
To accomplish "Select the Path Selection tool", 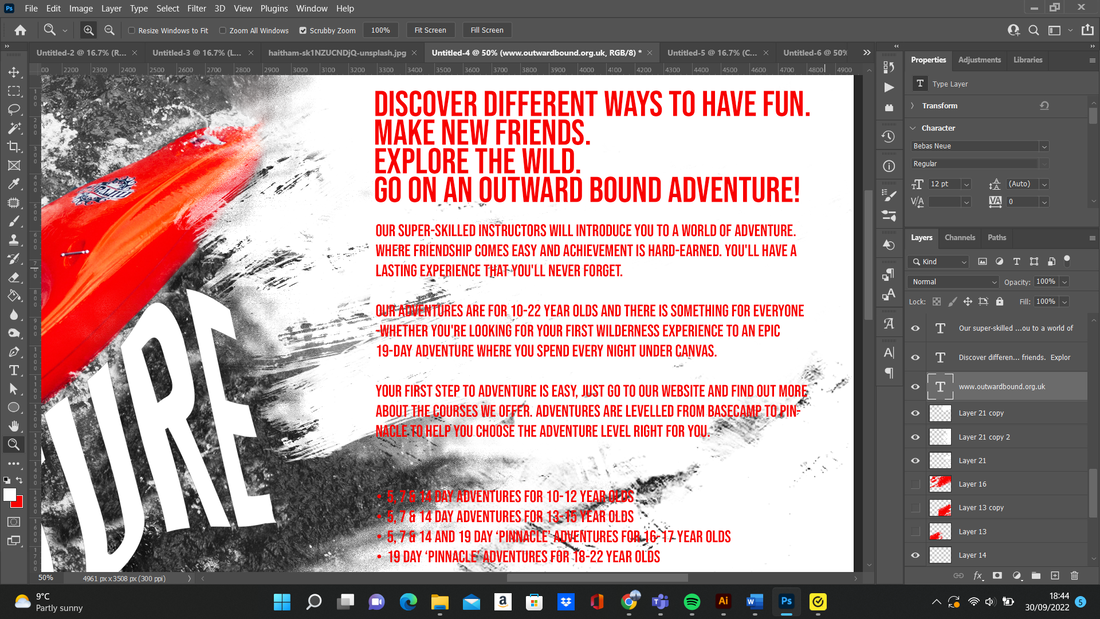I will coord(13,389).
